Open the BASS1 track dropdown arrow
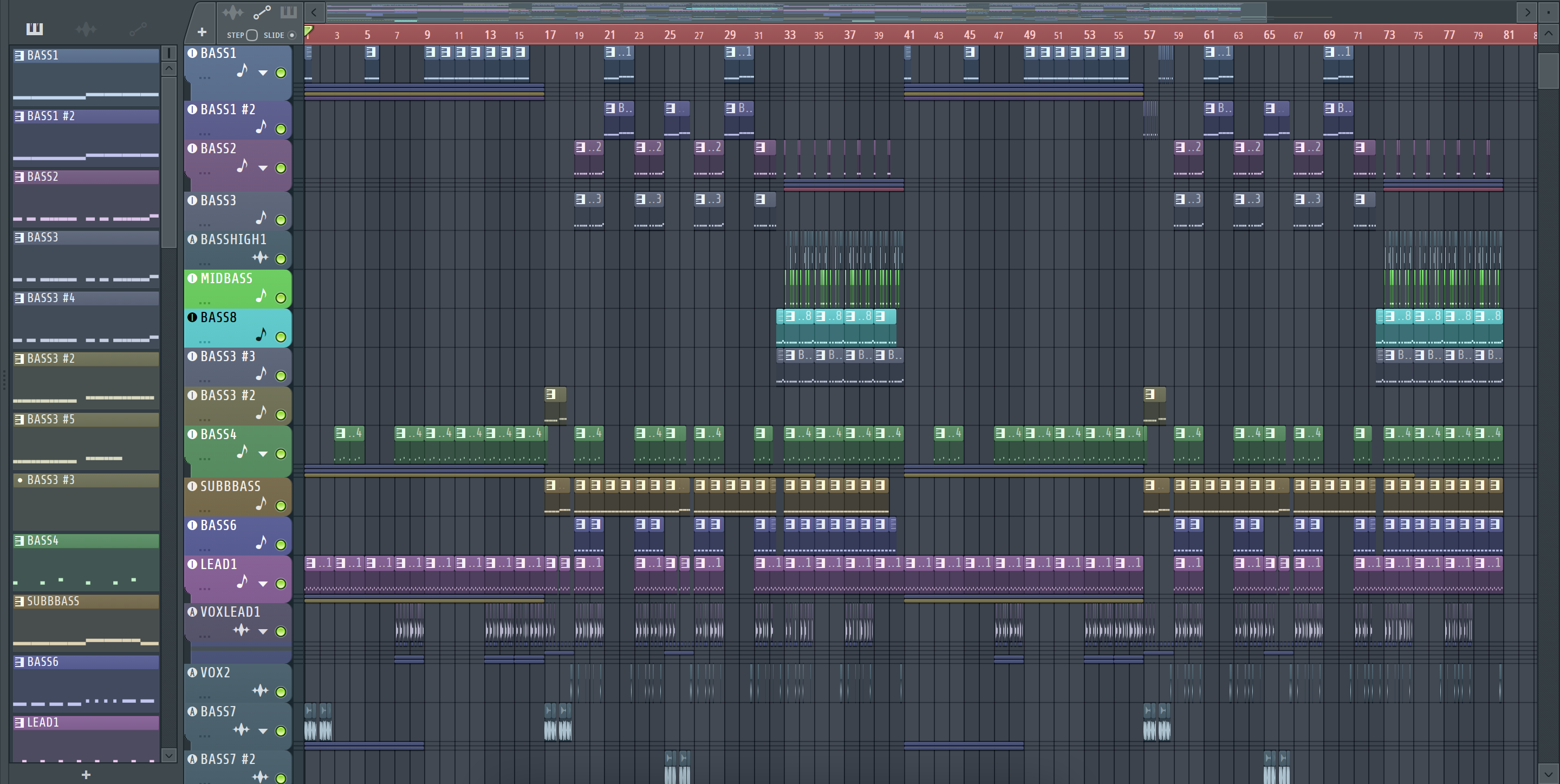This screenshot has height=784, width=1560. coord(263,73)
